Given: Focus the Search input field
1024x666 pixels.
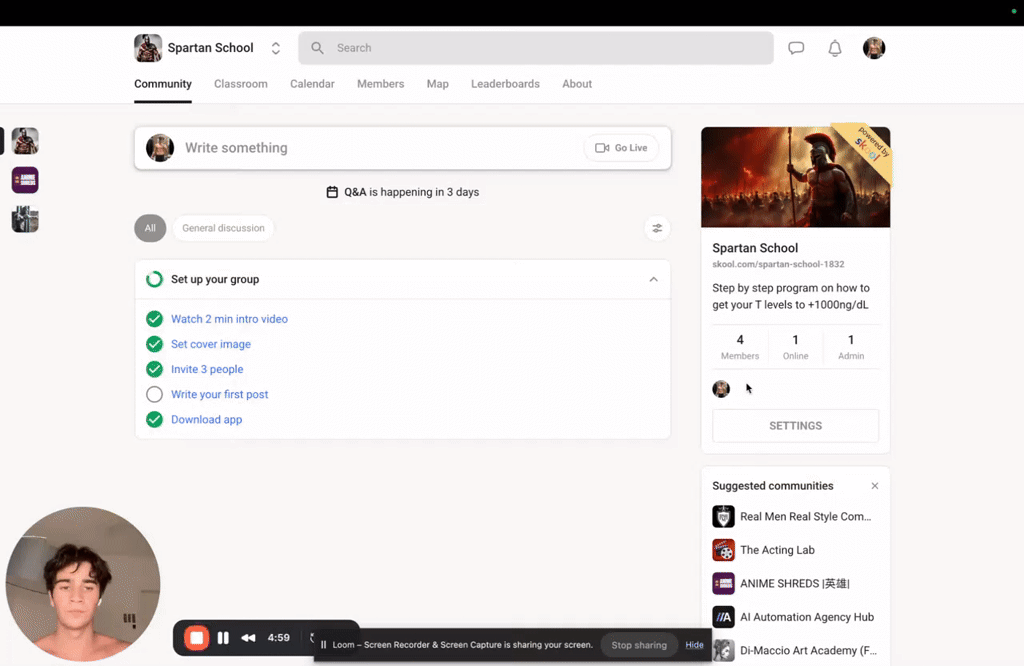Looking at the screenshot, I should 536,48.
